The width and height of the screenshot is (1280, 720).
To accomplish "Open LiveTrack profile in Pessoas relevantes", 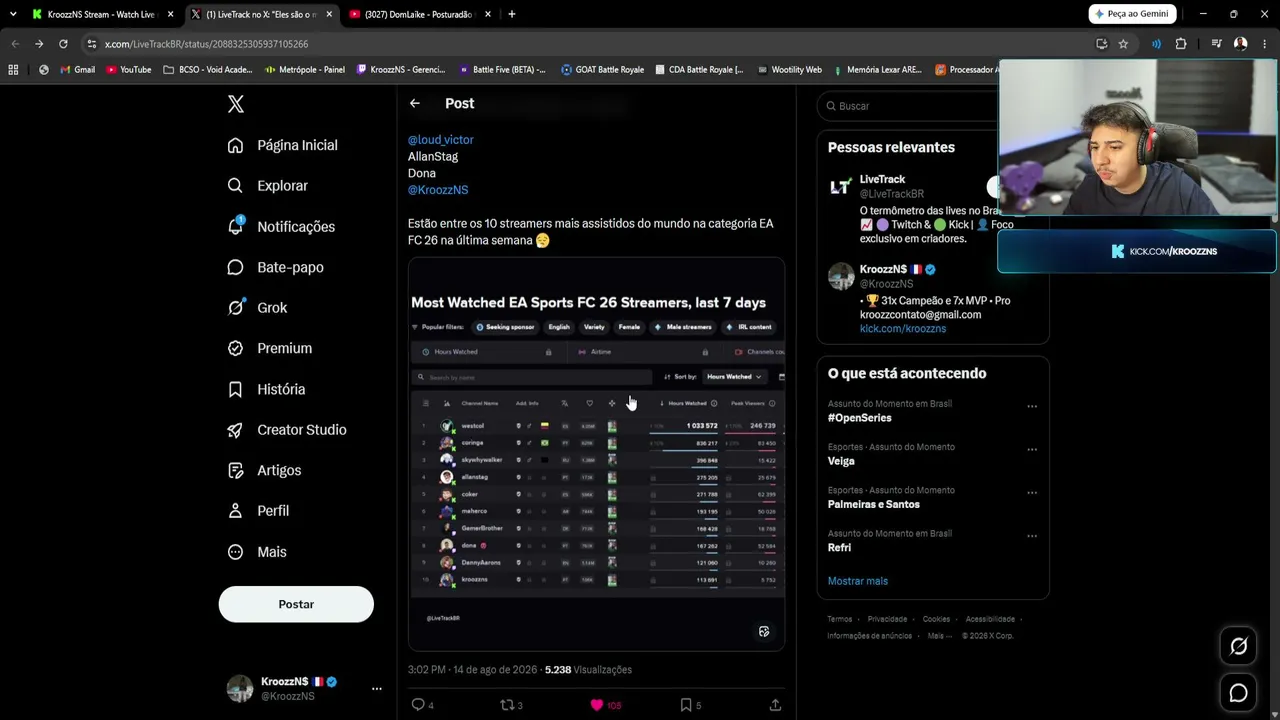I will tap(882, 179).
